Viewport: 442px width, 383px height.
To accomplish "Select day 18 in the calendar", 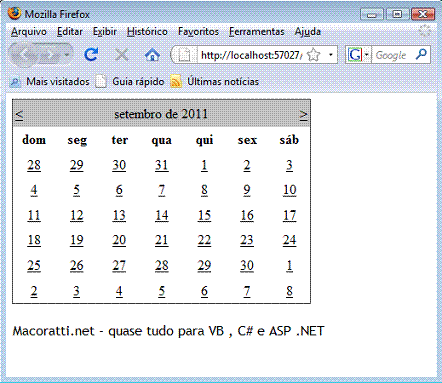I will click(x=34, y=240).
